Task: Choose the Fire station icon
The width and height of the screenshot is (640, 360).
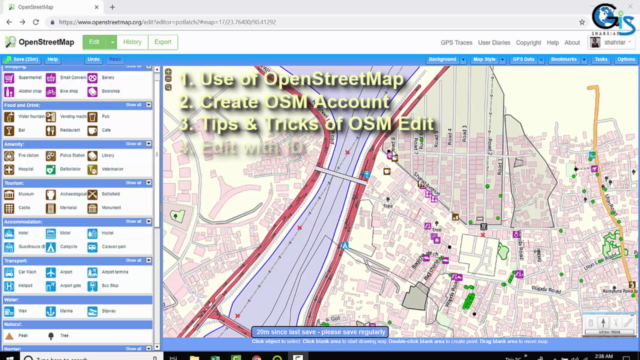Action: click(x=9, y=156)
